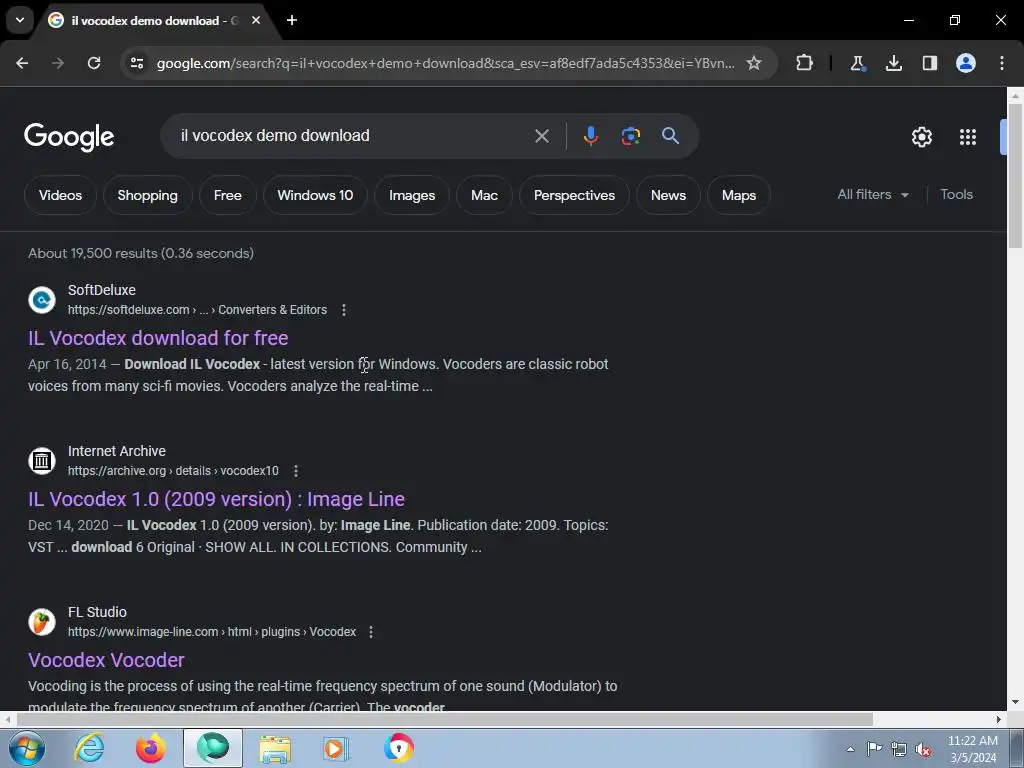1024x768 pixels.
Task: Open File Explorer from the taskbar
Action: 275,748
